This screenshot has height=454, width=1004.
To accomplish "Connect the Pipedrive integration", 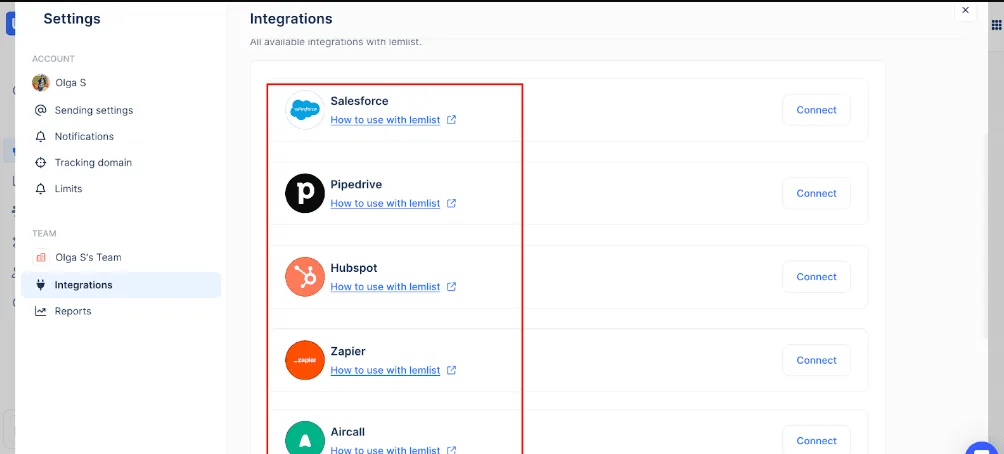I will [x=816, y=193].
